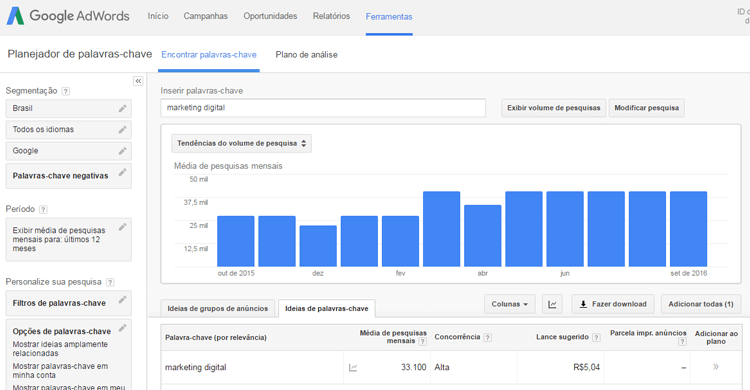
Task: Sort by Palavra-chave (por relevância) column
Action: pyautogui.click(x=216, y=337)
